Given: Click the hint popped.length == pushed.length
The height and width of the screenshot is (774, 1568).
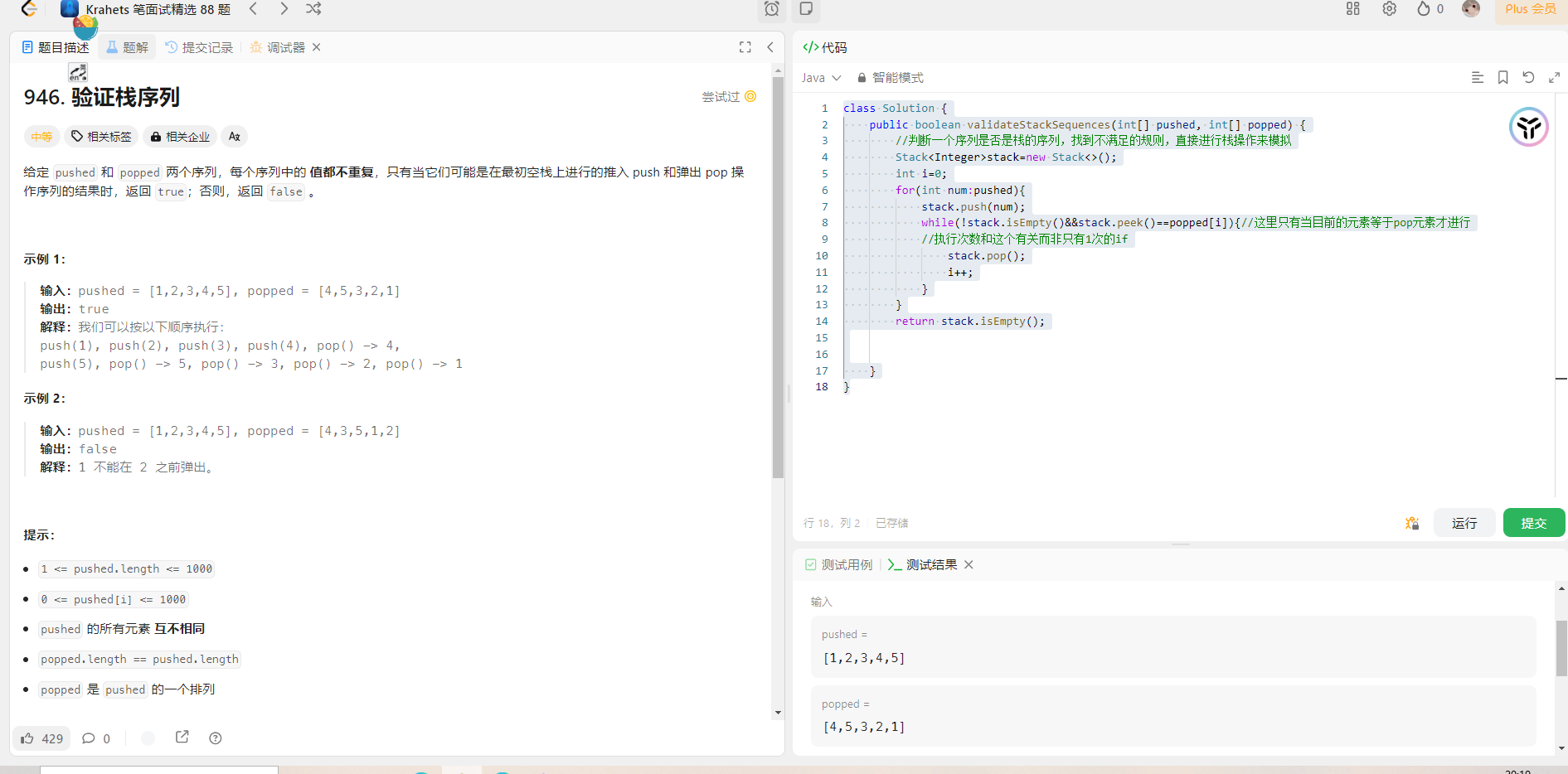Looking at the screenshot, I should pyautogui.click(x=139, y=660).
